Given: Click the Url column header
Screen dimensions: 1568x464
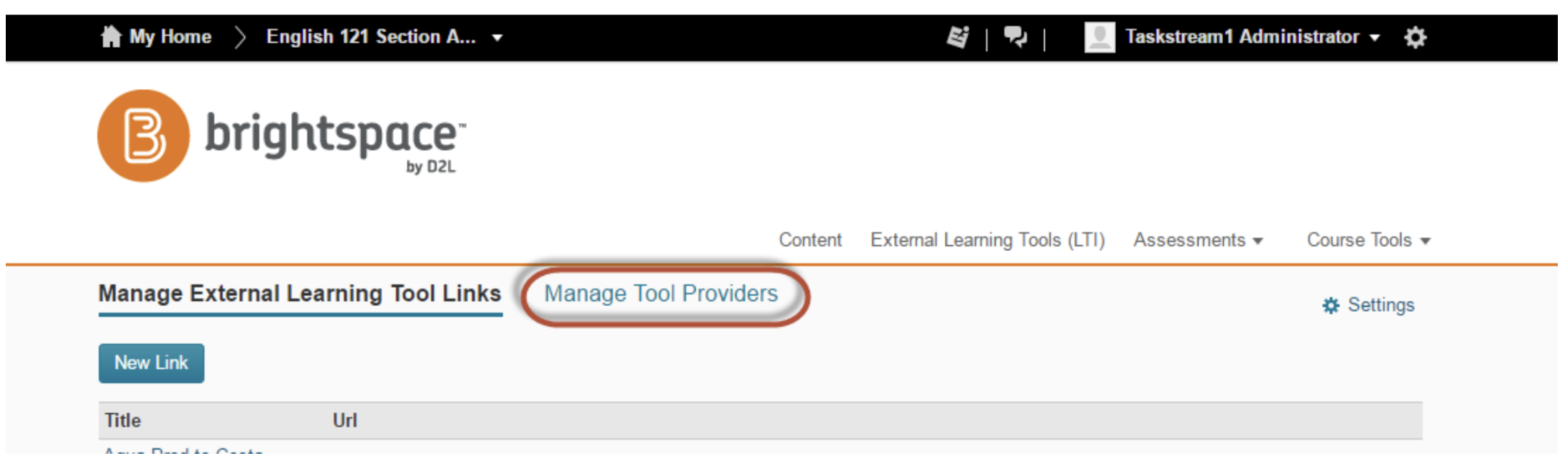Looking at the screenshot, I should coord(345,420).
